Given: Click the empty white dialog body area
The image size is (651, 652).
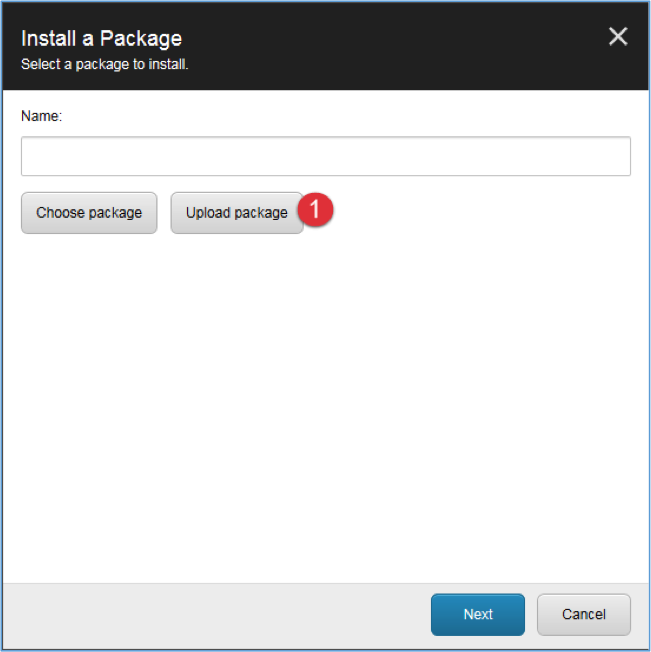Looking at the screenshot, I should [x=326, y=395].
